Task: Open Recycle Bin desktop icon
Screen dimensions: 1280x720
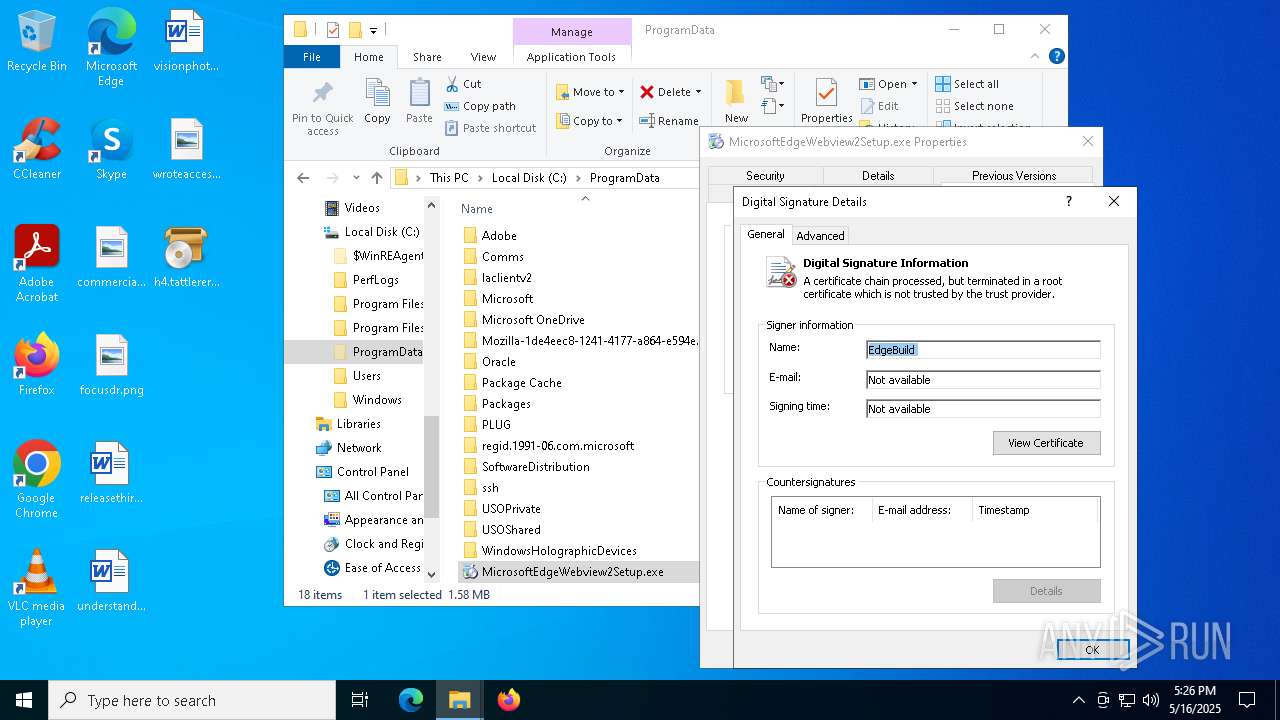Action: (x=37, y=42)
